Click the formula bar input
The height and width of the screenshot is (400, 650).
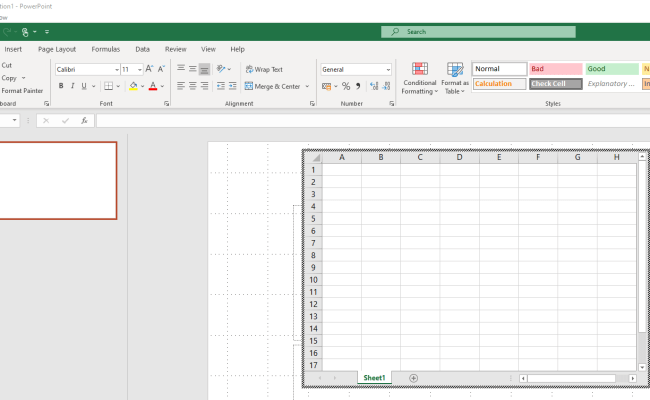(373, 121)
